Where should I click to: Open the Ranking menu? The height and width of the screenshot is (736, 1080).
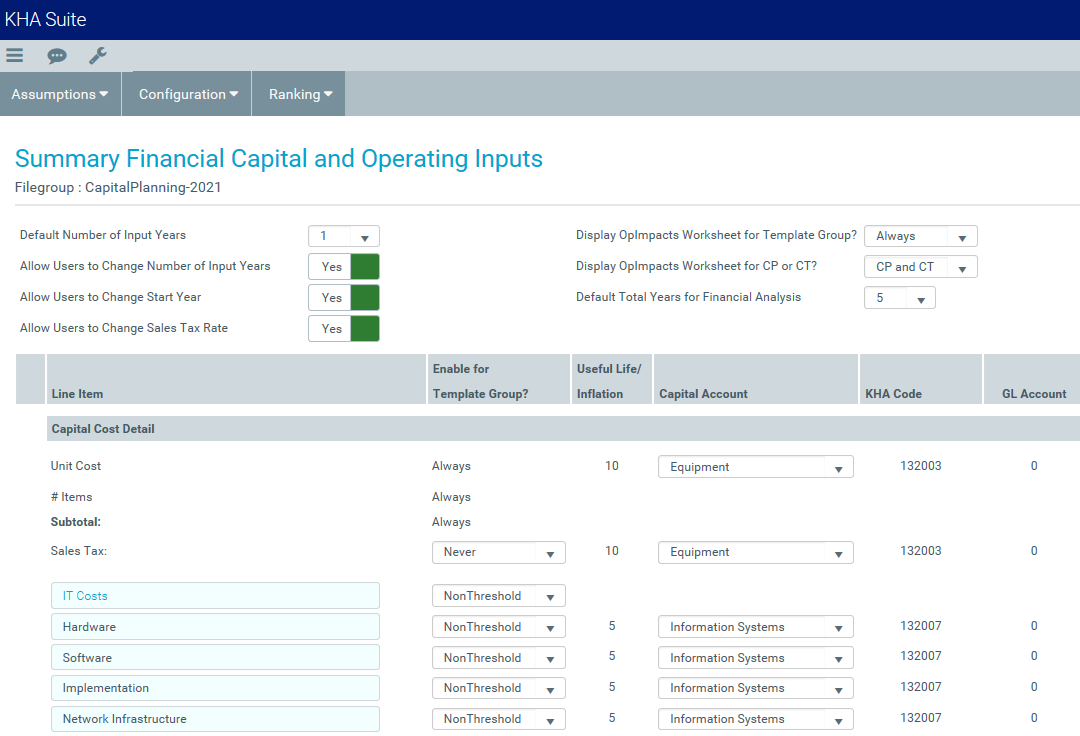[300, 94]
